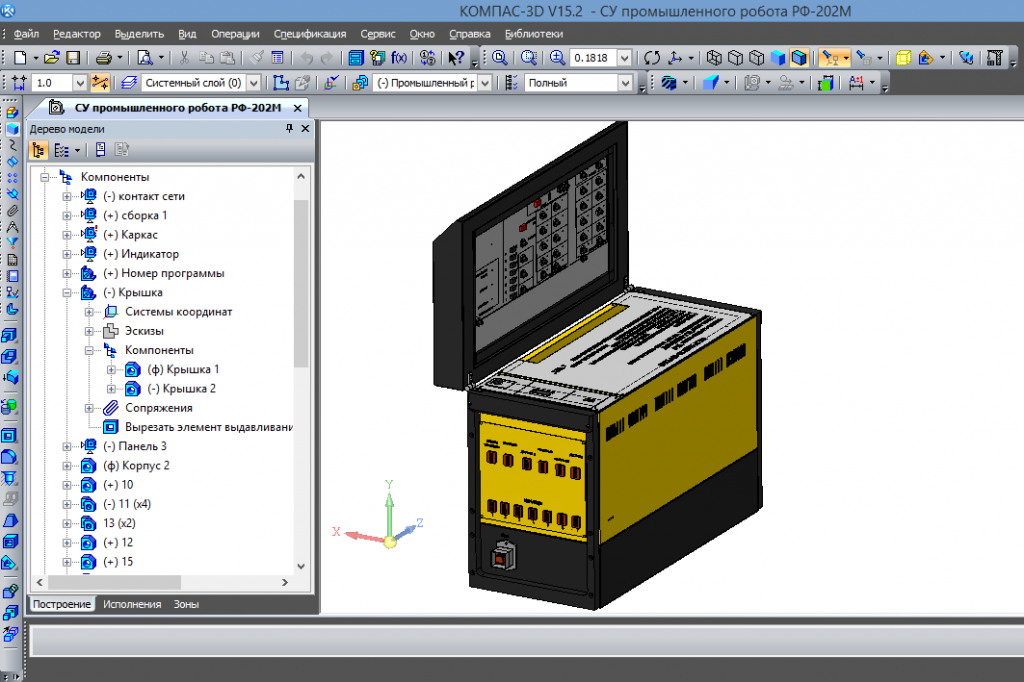The height and width of the screenshot is (682, 1024).
Task: Switch to the Исполнения tab
Action: [x=132, y=604]
